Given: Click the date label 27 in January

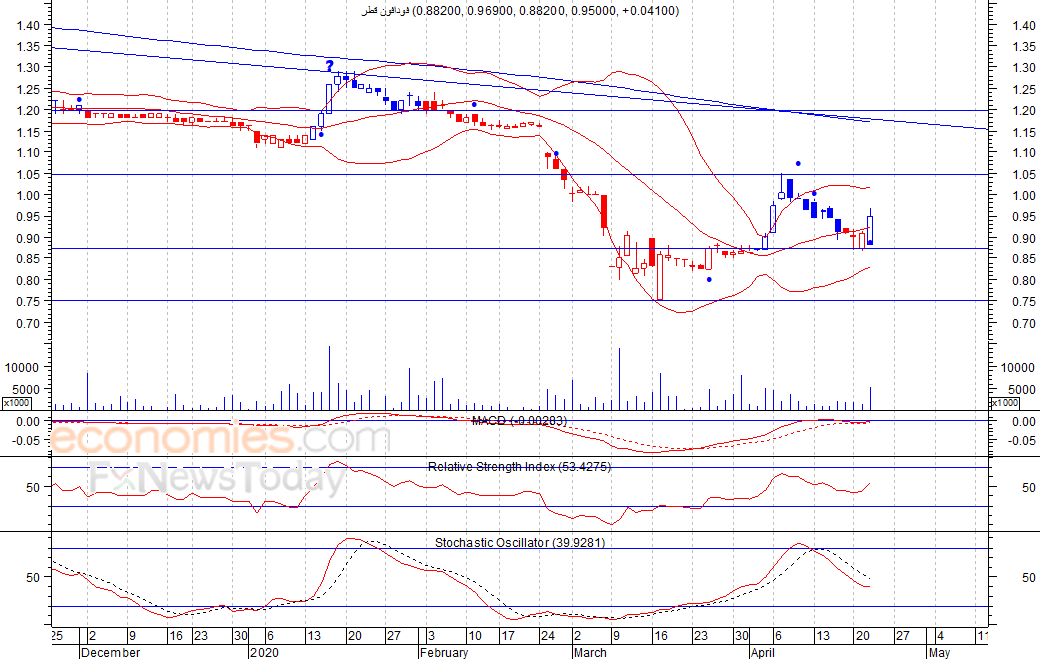Looking at the screenshot, I should tap(394, 636).
